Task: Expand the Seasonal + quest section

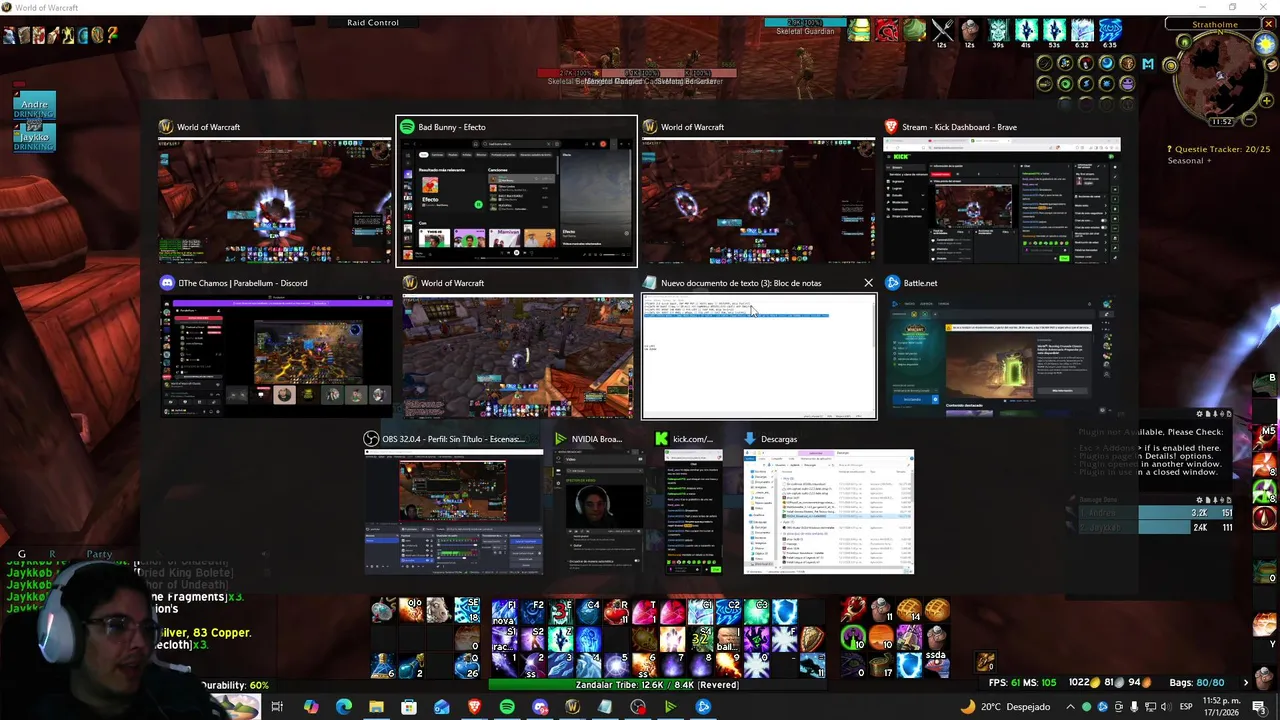Action: pyautogui.click(x=1189, y=160)
